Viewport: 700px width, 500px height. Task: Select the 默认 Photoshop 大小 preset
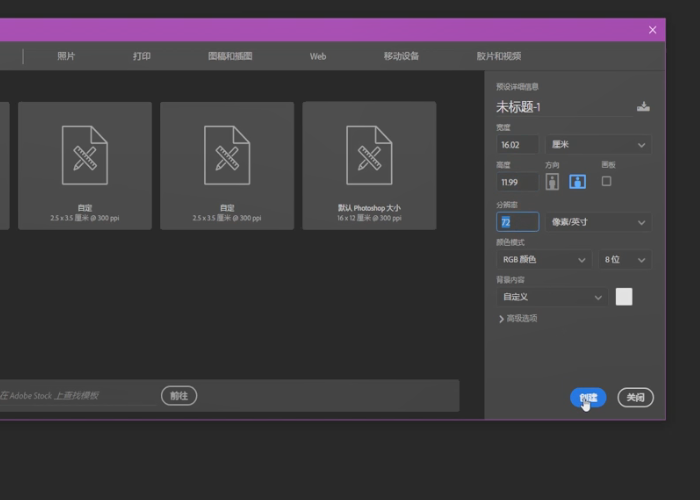click(369, 166)
